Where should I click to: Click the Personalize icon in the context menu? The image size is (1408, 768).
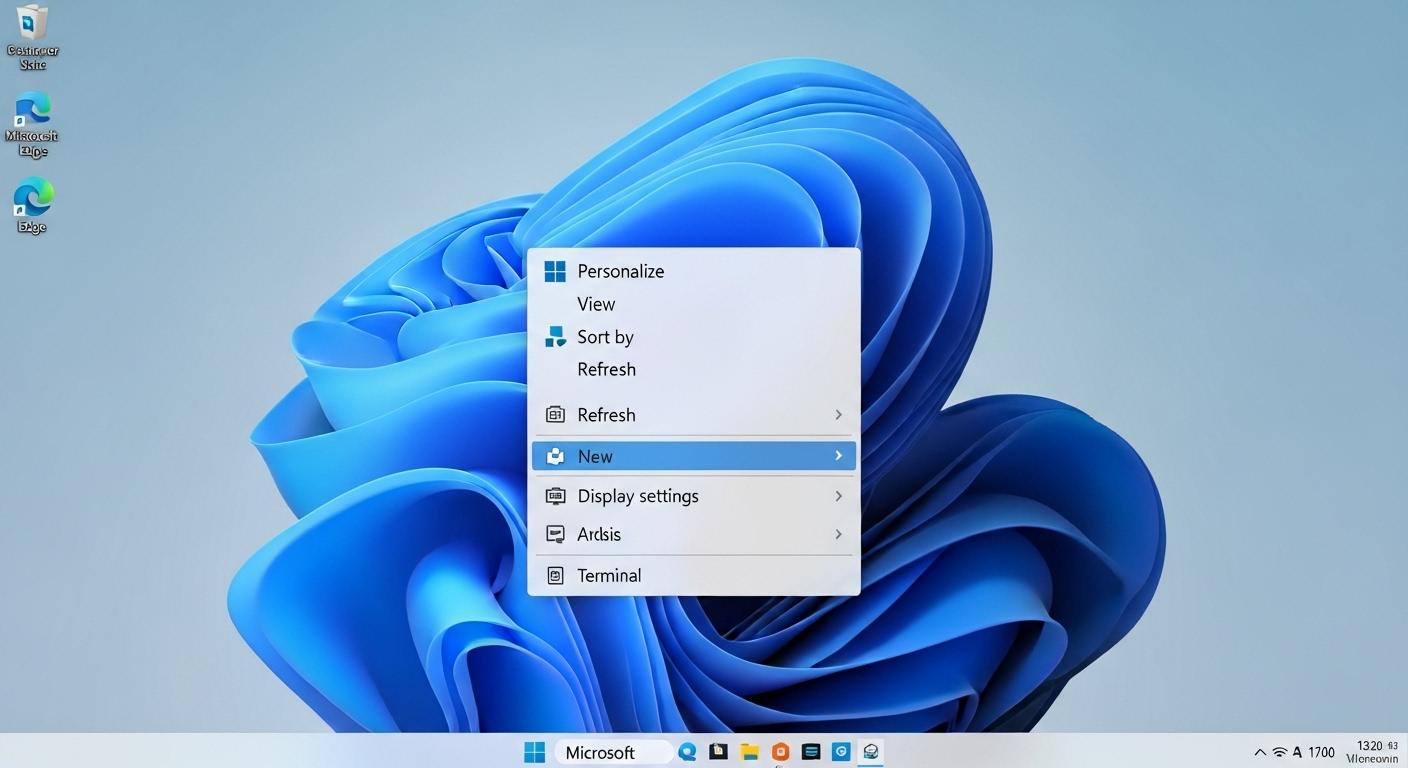(555, 270)
